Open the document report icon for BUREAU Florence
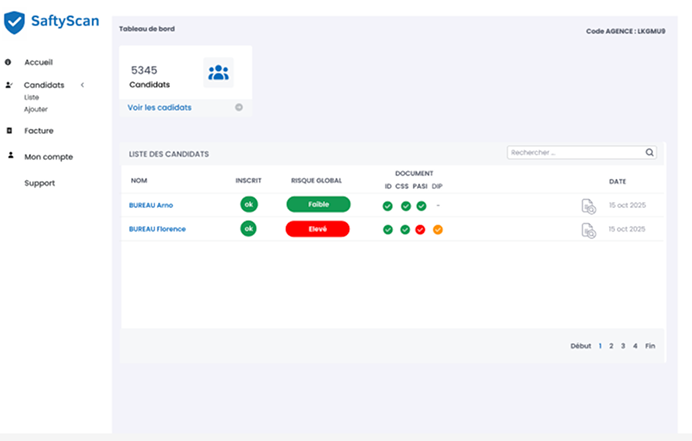The width and height of the screenshot is (692, 441). tap(589, 230)
